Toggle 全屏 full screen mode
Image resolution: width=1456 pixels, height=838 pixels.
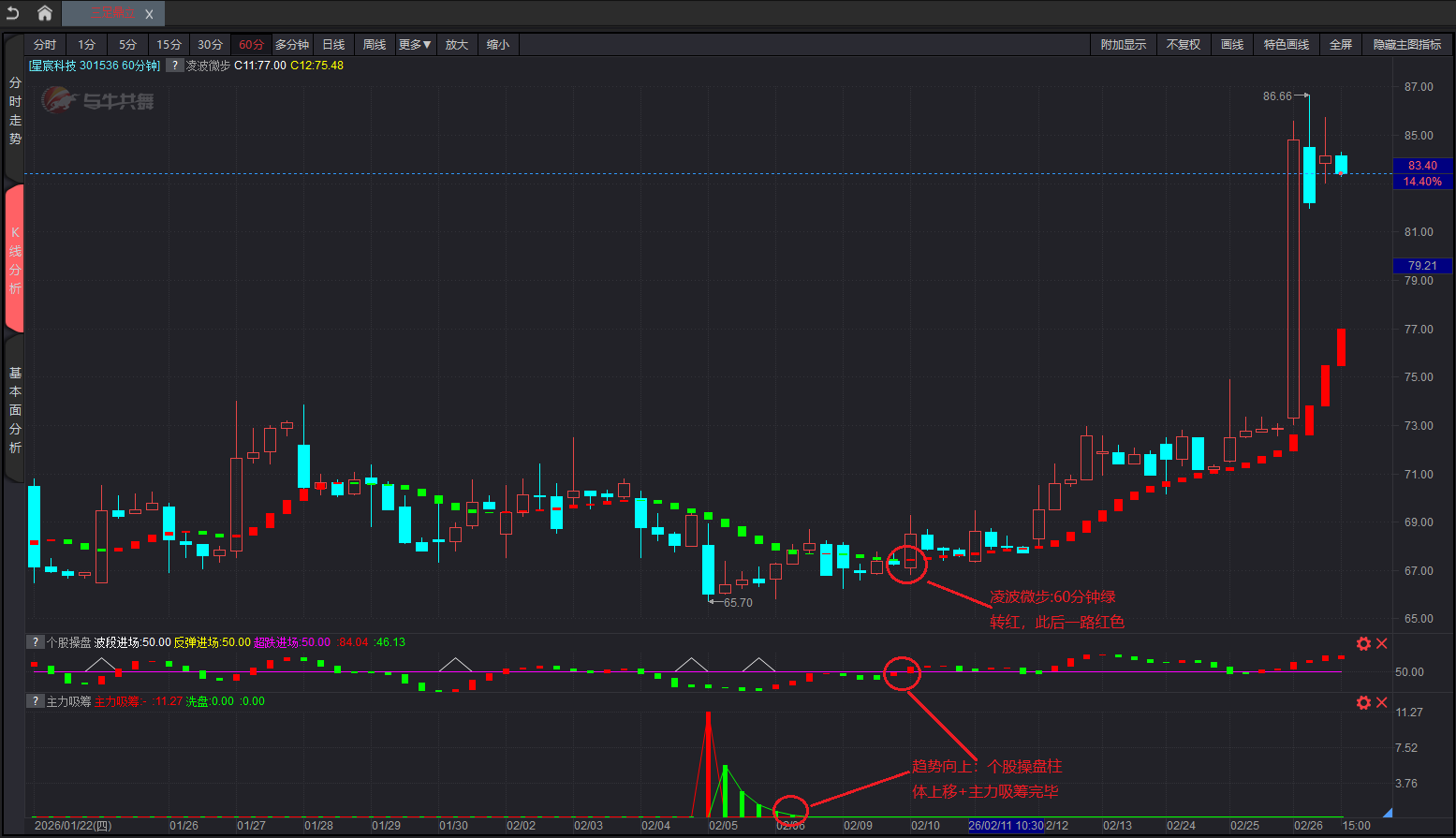click(x=1340, y=45)
